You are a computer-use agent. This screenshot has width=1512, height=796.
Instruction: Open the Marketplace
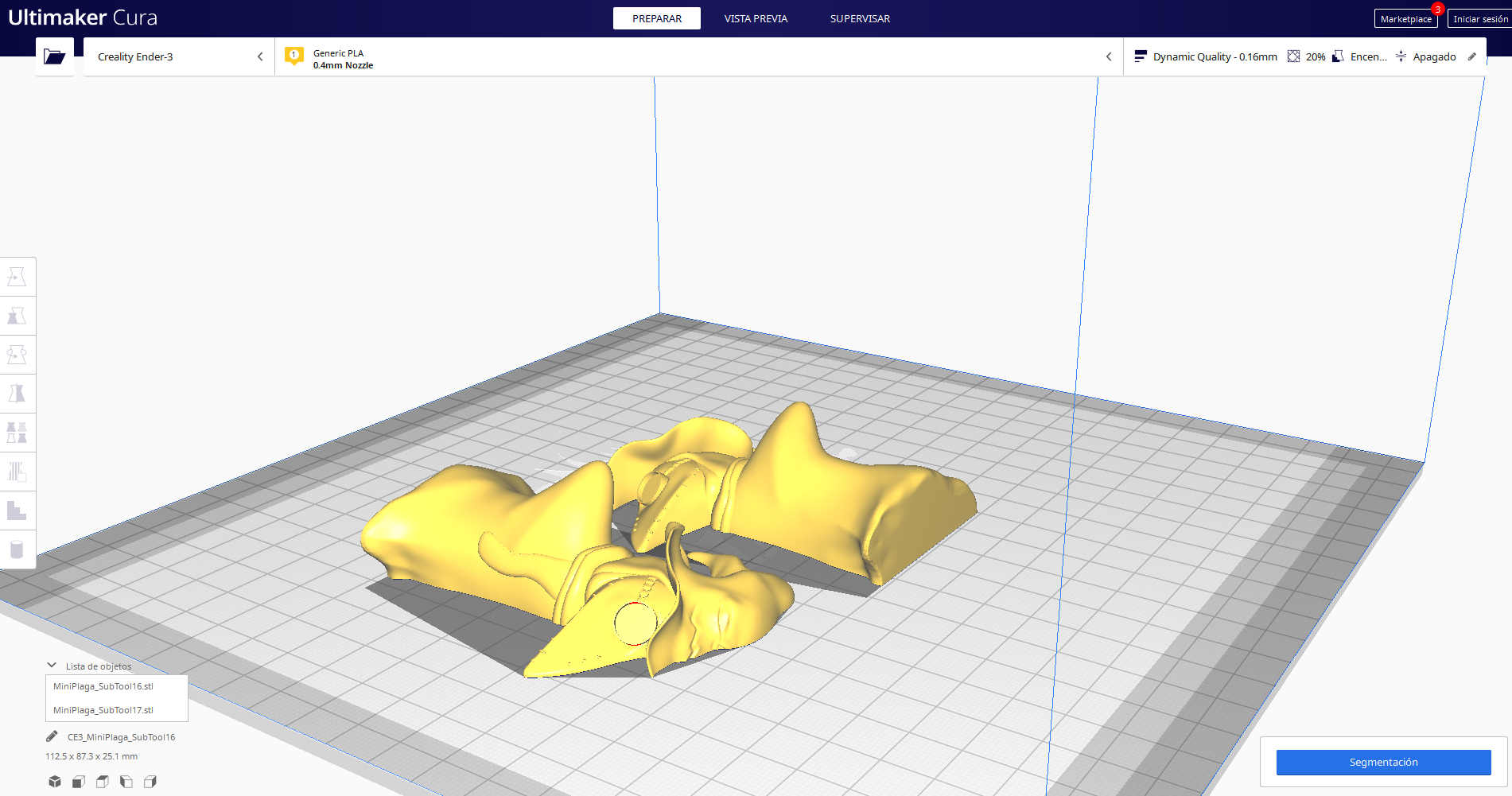[x=1405, y=19]
